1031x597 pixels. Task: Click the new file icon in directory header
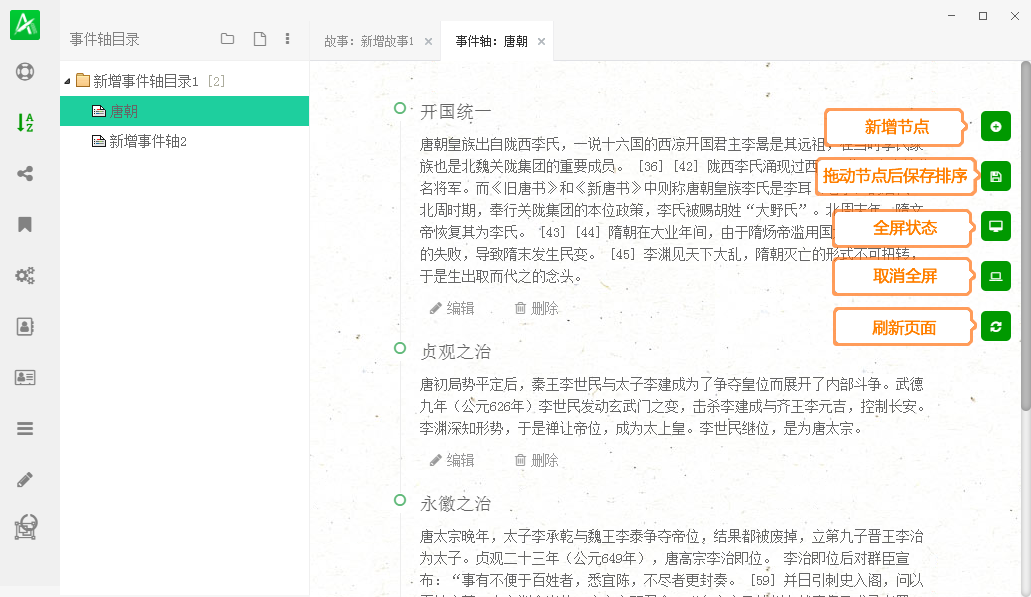(260, 39)
